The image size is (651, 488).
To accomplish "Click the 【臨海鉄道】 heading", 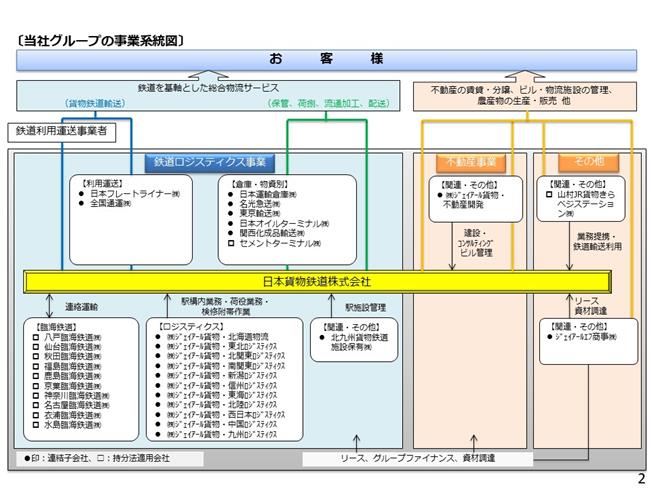I will [x=56, y=328].
